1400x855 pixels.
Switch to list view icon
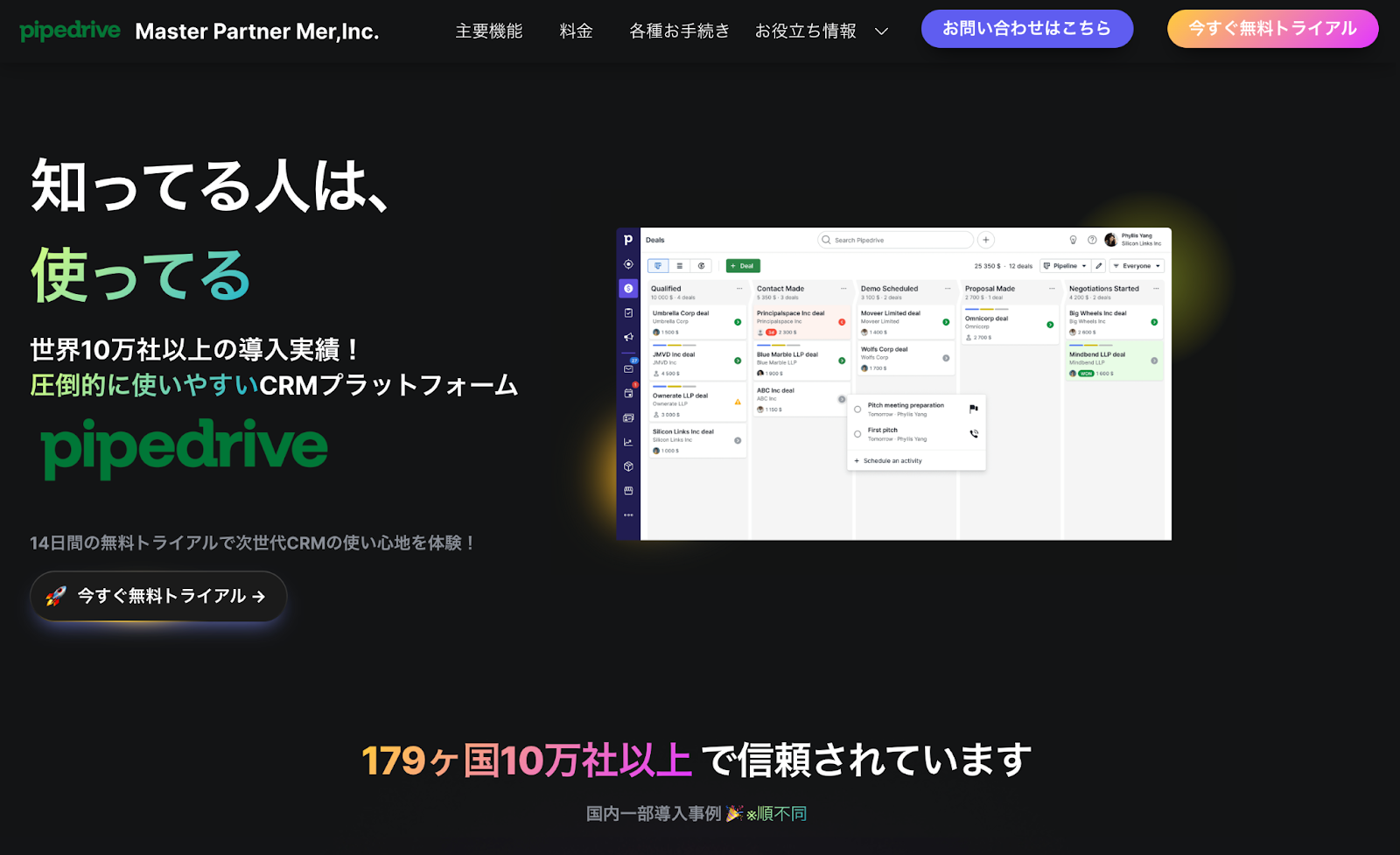coord(680,266)
